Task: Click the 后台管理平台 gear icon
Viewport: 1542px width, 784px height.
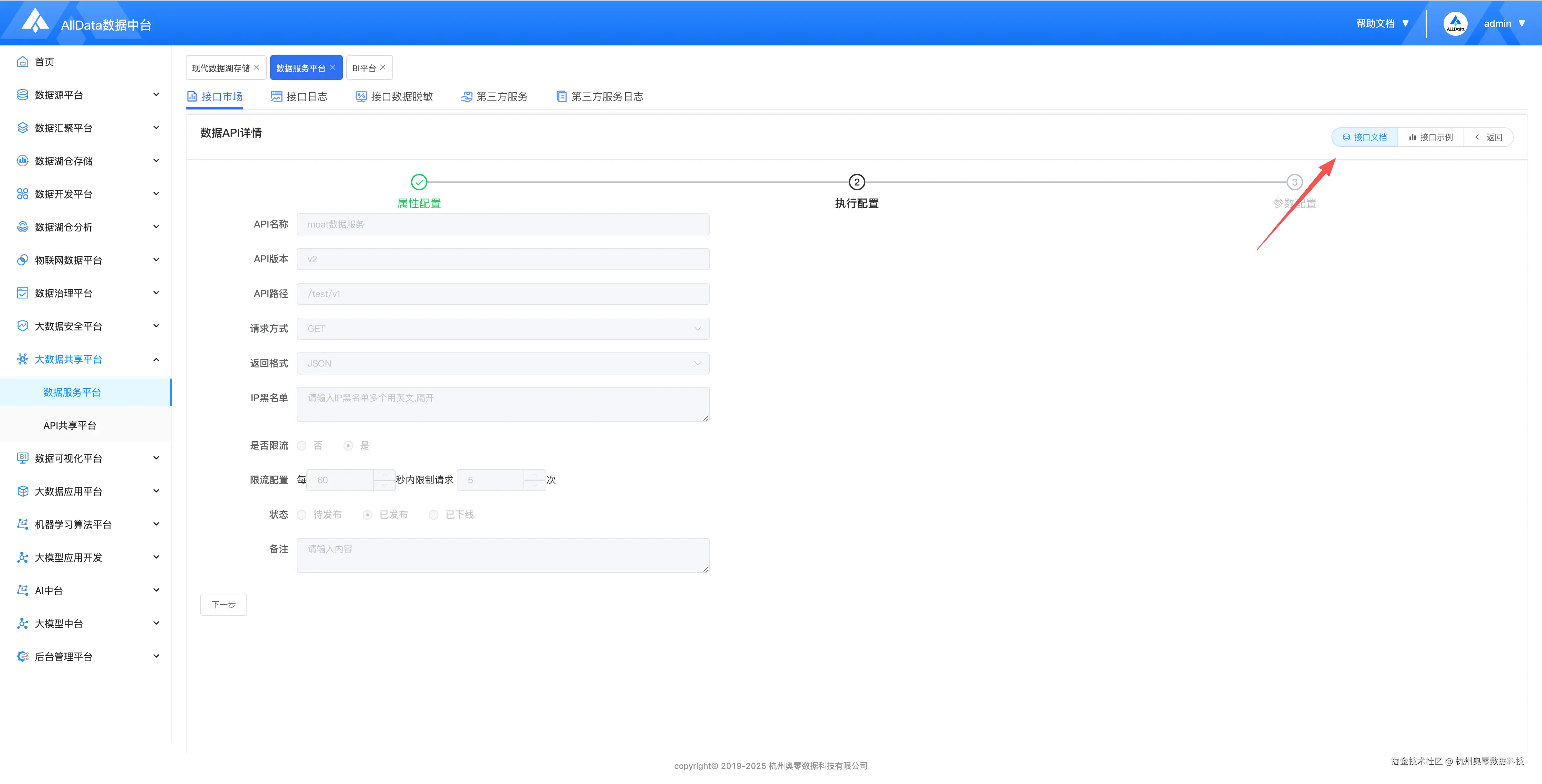Action: tap(23, 657)
